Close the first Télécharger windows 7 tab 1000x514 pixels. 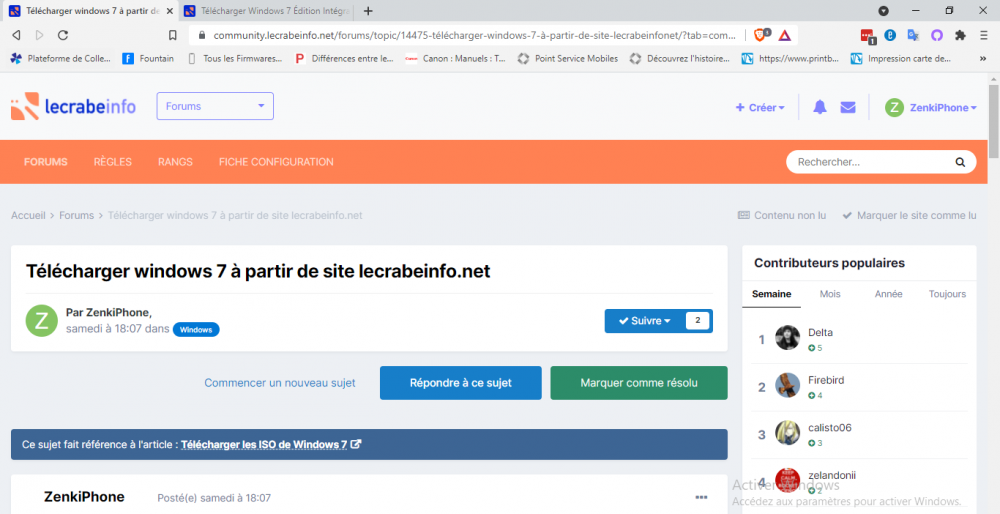(170, 11)
